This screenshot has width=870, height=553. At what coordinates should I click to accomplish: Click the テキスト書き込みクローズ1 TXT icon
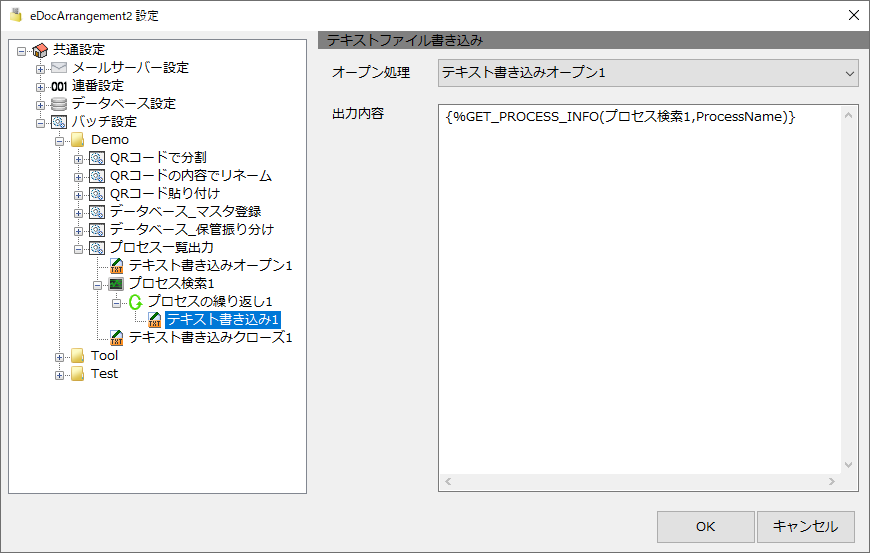pos(117,338)
